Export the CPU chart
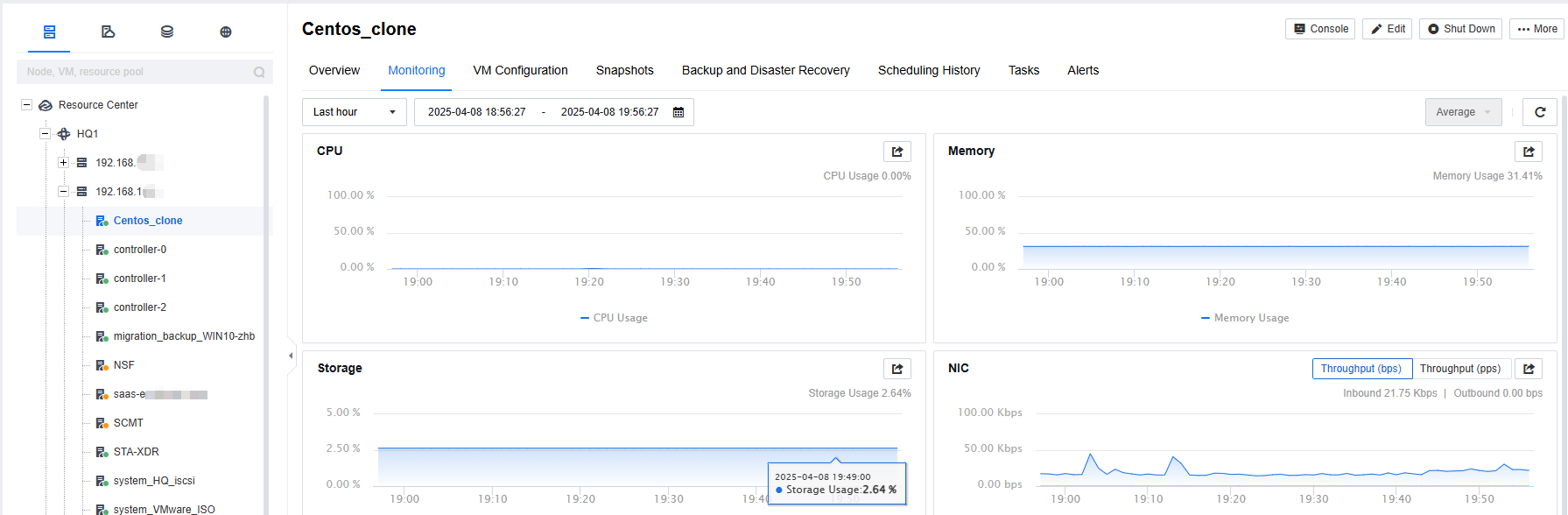 [897, 152]
